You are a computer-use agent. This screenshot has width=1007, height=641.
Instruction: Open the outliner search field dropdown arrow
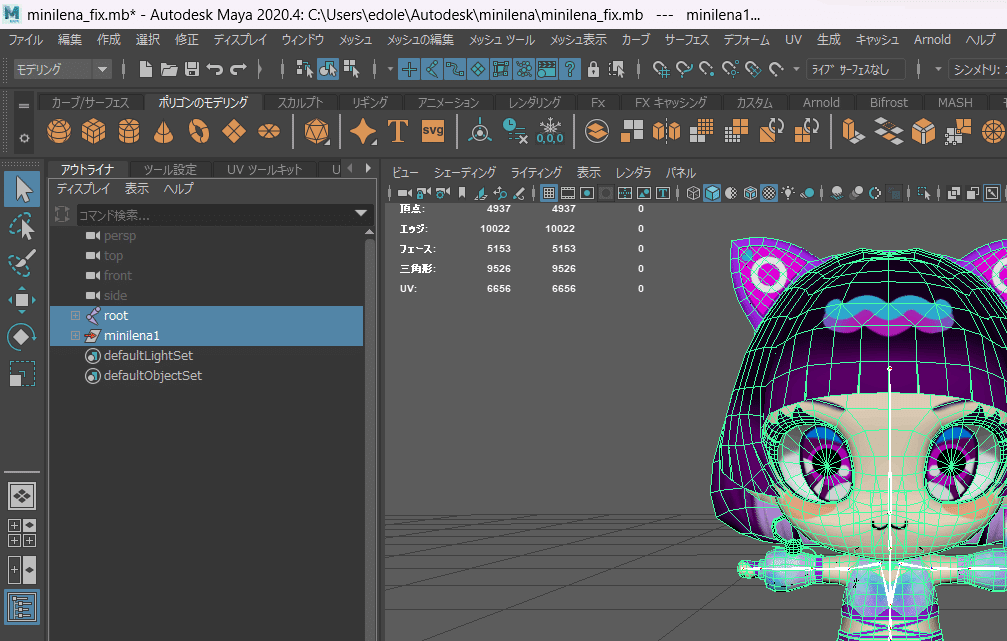tap(361, 213)
